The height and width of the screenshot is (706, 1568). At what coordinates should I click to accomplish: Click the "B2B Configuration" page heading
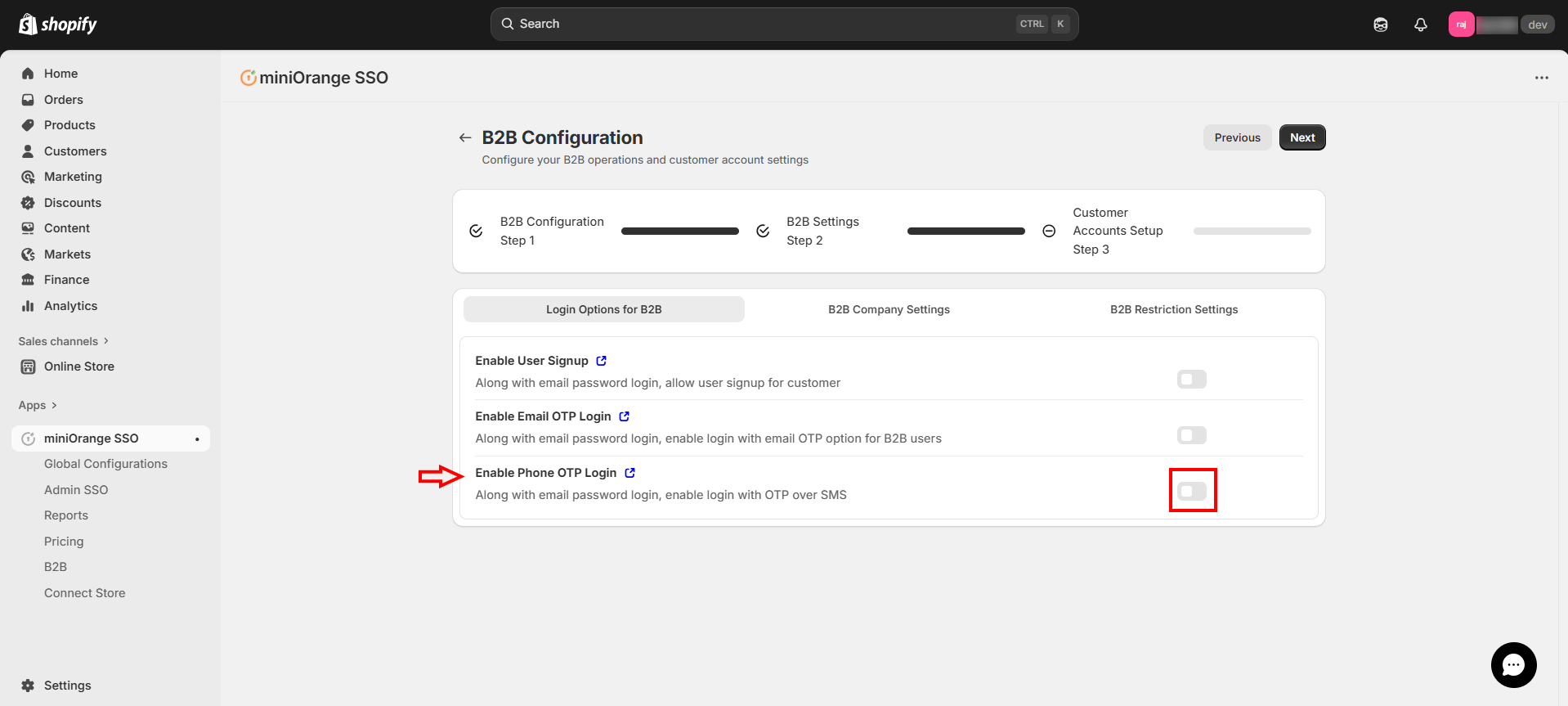(x=562, y=137)
